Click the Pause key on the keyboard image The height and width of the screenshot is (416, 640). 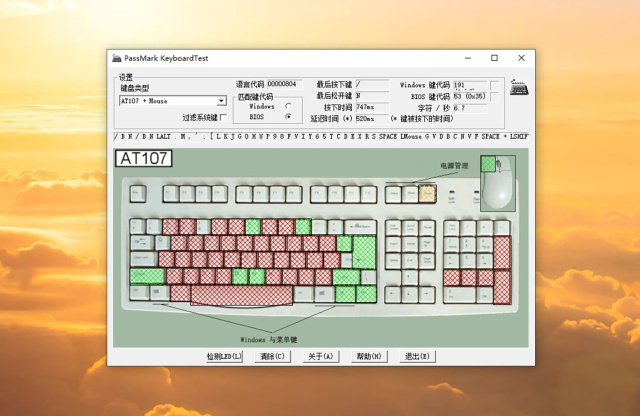click(x=427, y=227)
